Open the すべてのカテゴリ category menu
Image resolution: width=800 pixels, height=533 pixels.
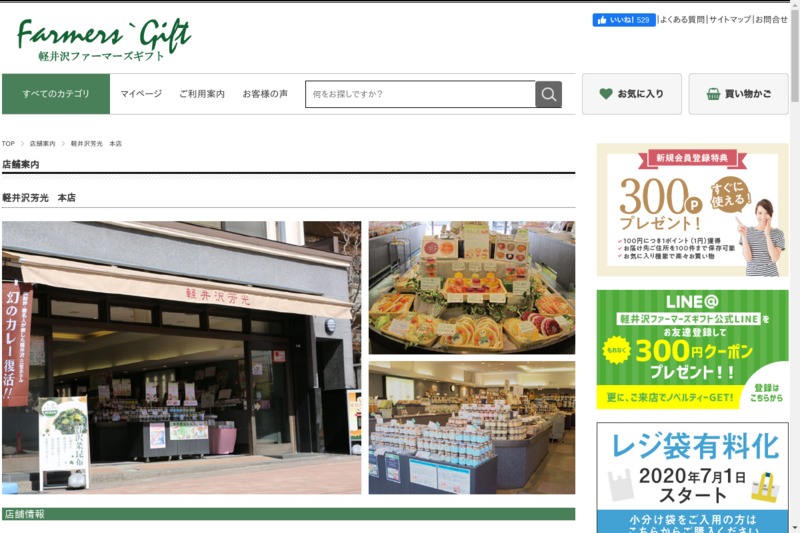[x=56, y=94]
